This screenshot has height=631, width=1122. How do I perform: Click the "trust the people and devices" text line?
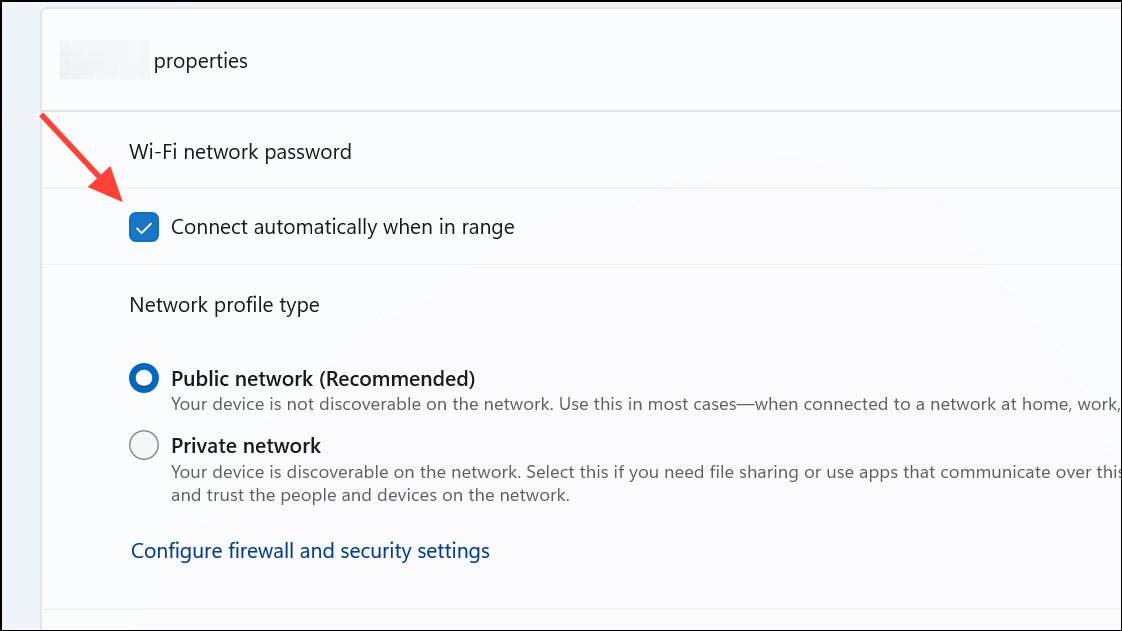370,495
